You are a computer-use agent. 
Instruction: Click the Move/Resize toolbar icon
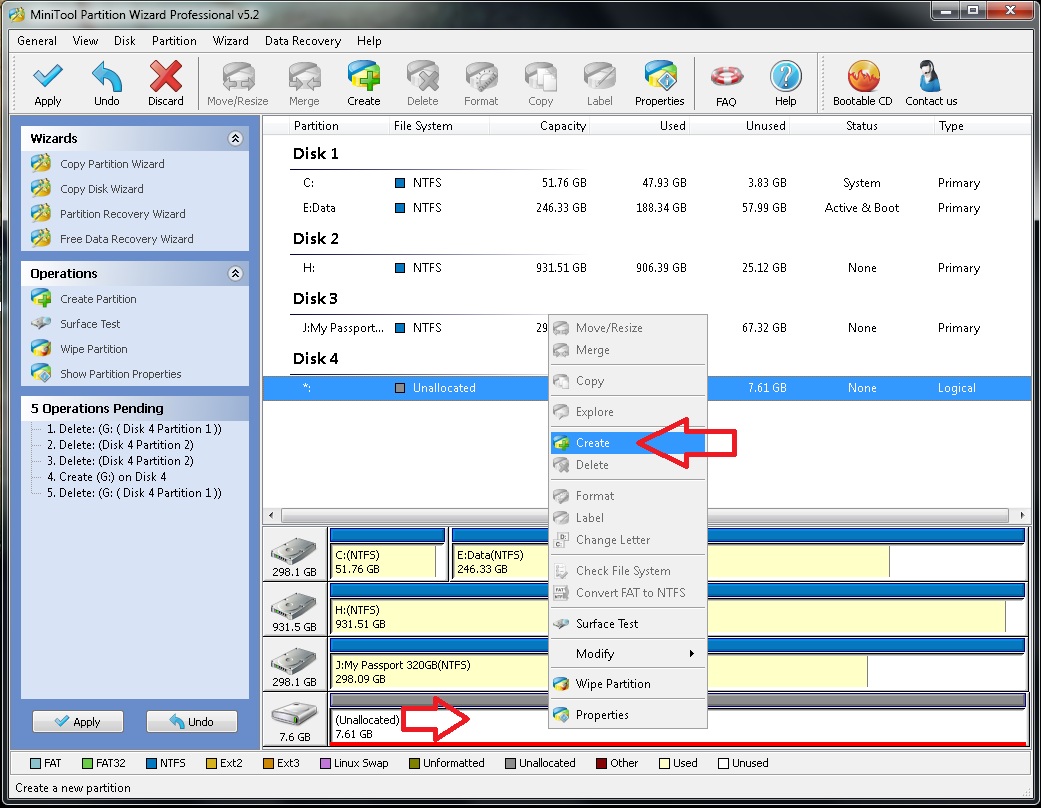(238, 77)
